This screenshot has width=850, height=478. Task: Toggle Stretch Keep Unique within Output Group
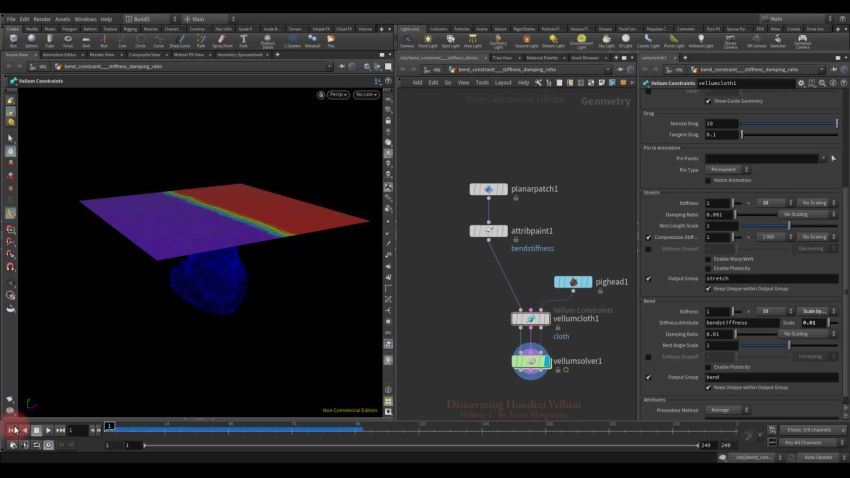pos(708,289)
